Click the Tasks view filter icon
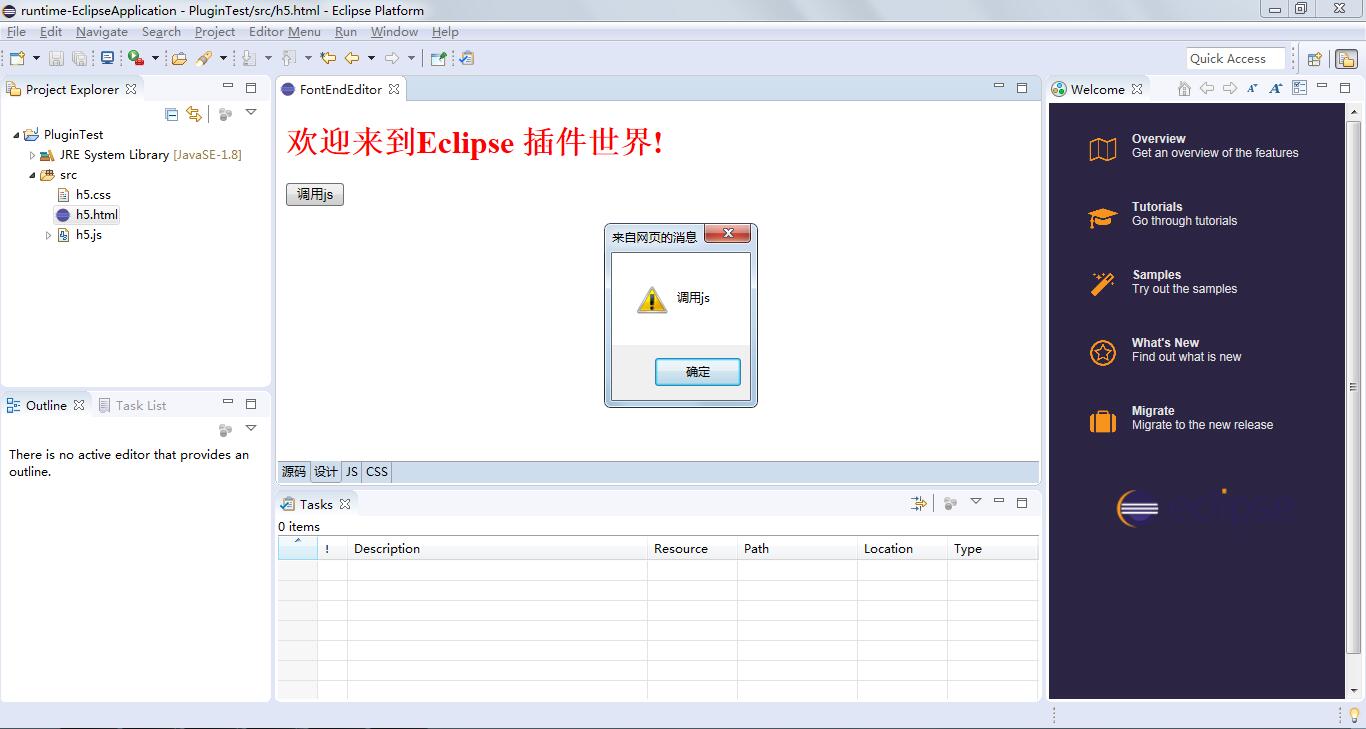This screenshot has width=1366, height=729. (x=919, y=503)
